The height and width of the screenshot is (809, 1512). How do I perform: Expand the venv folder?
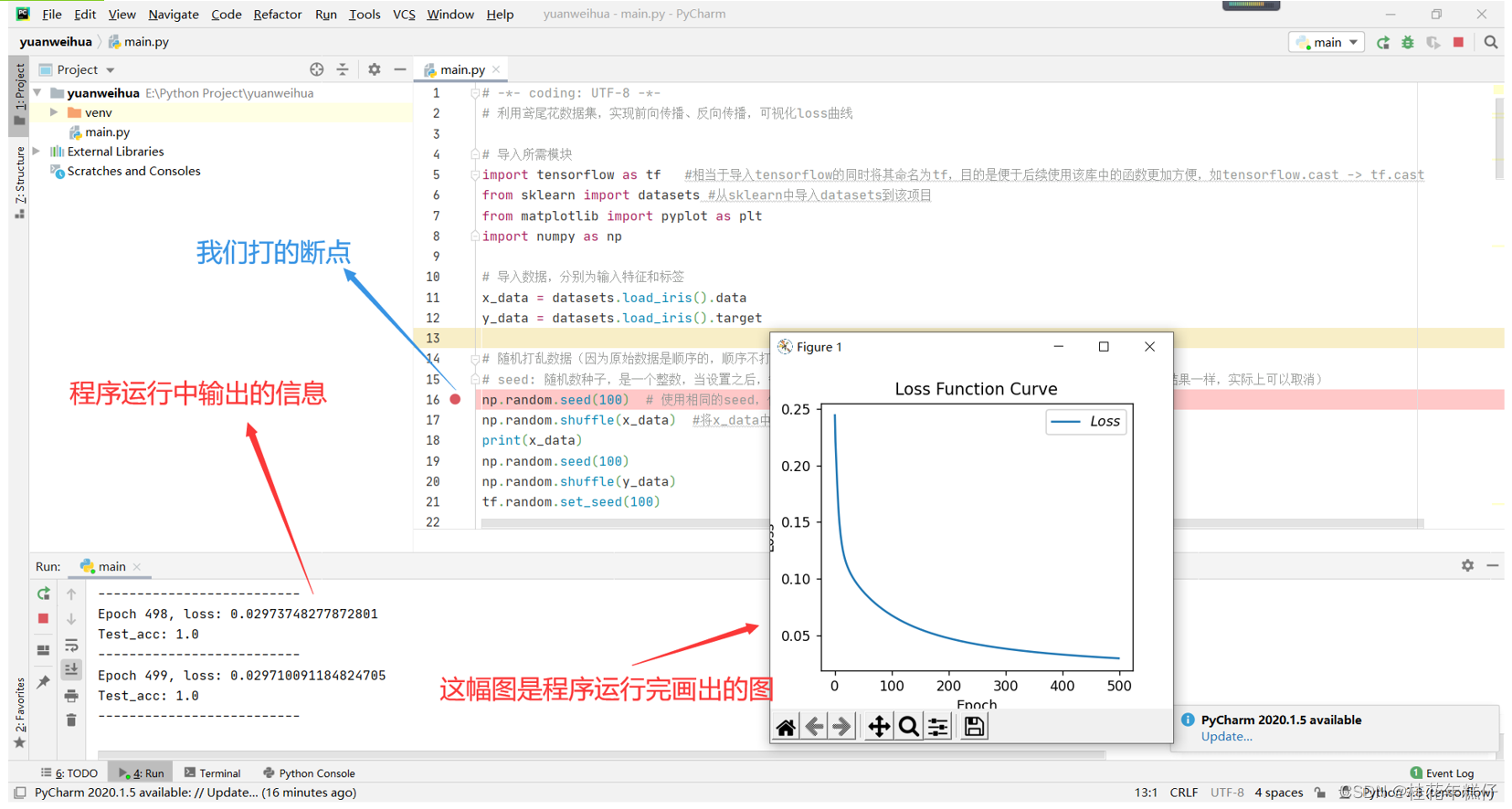coord(54,112)
